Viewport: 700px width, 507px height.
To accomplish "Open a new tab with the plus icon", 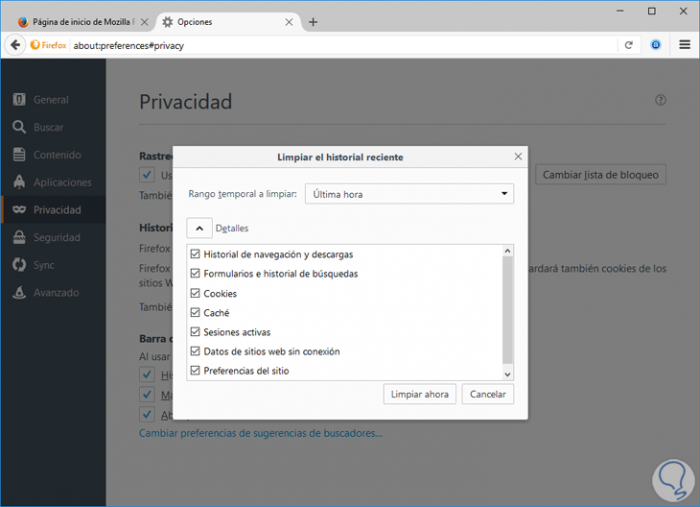I will (313, 22).
